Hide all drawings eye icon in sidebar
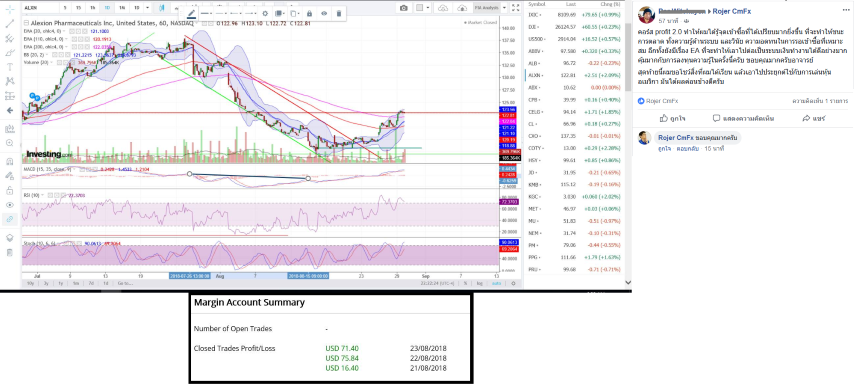Viewport: 854px width, 386px height. (9, 205)
